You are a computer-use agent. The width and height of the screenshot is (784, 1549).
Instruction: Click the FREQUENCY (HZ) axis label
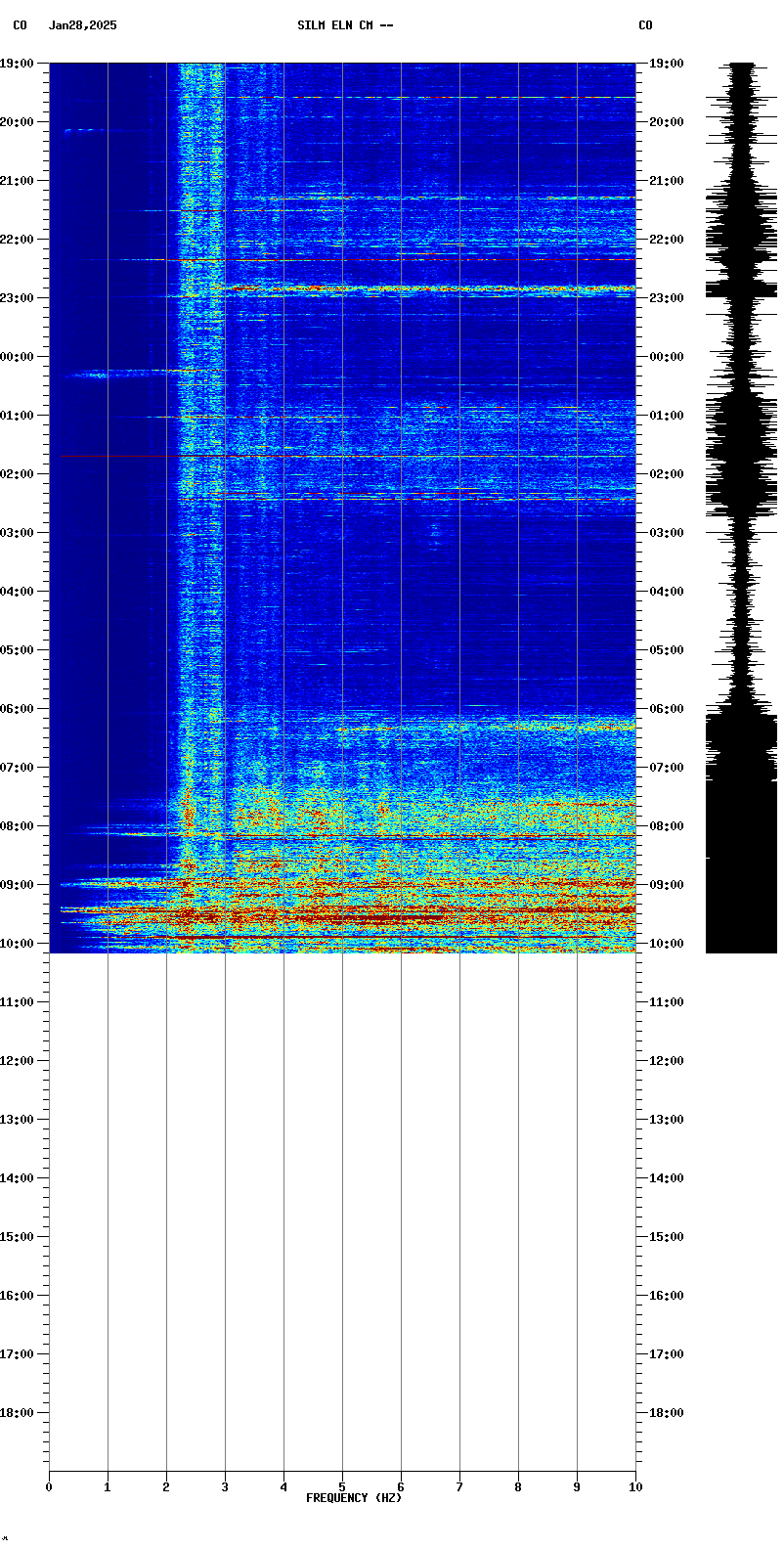point(354,1498)
